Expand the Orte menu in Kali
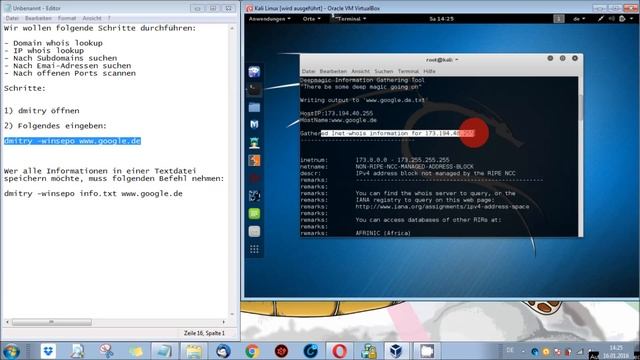640x360 pixels. pyautogui.click(x=311, y=19)
